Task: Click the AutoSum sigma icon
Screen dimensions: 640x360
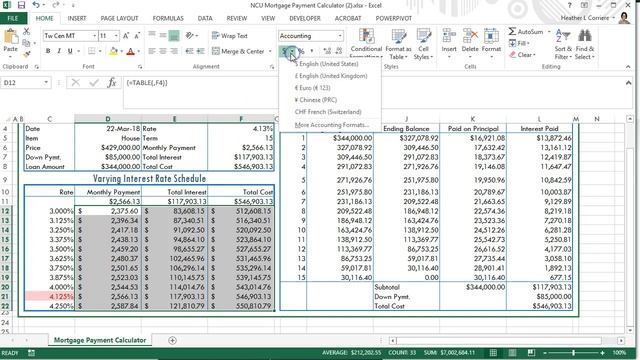Action: click(x=512, y=31)
